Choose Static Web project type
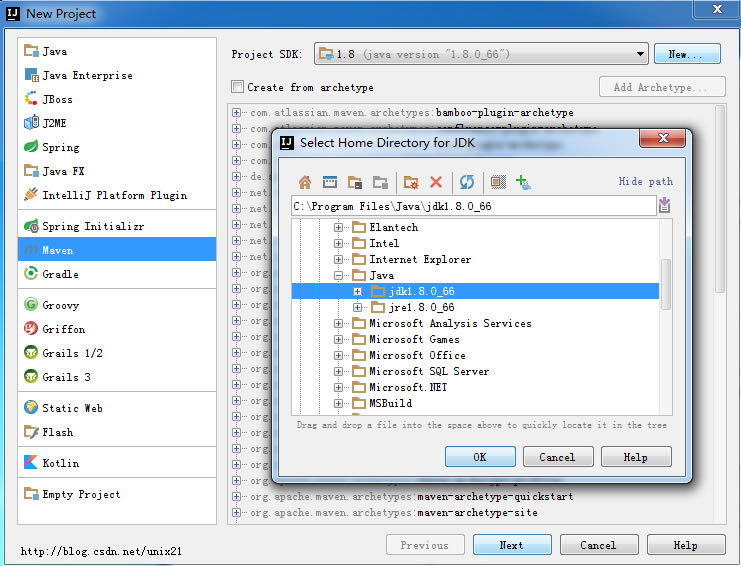Screen dimensions: 741x566 coord(117,408)
